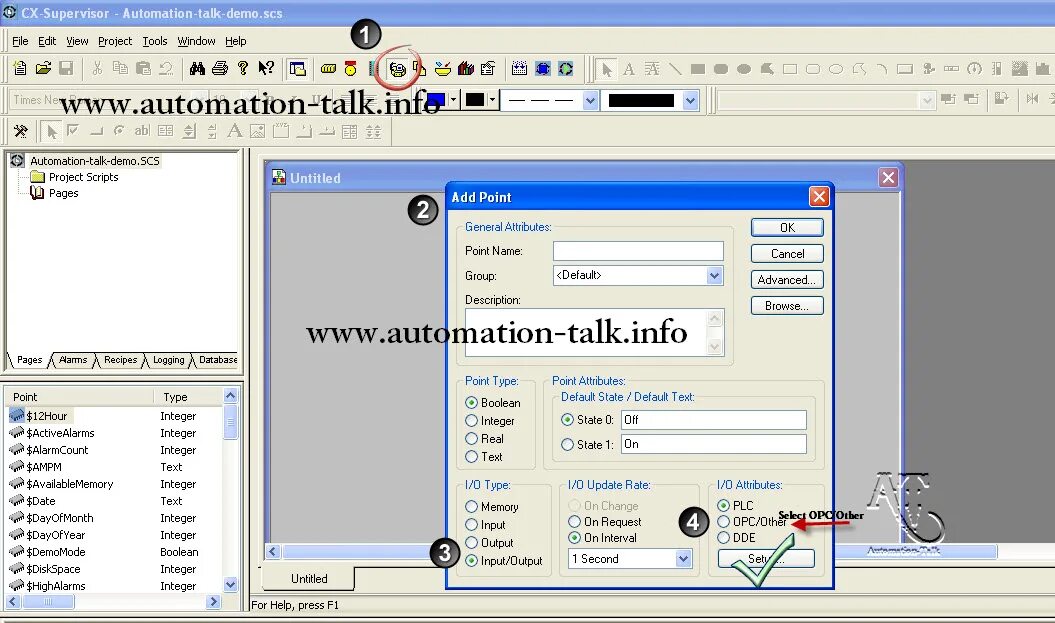Open the Group Default dropdown
The height and width of the screenshot is (623, 1055).
pos(714,275)
